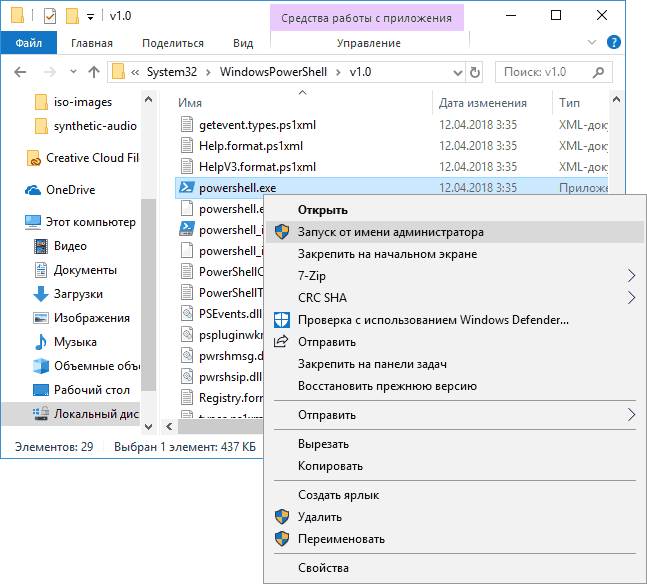
Task: Click the Изображения pictures icon
Action: [x=41, y=318]
